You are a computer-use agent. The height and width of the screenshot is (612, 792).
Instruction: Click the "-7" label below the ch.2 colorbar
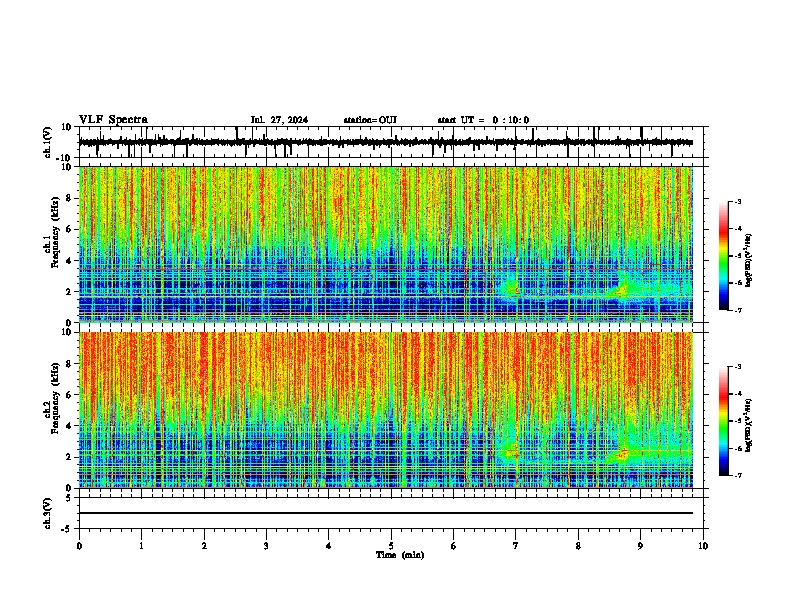click(737, 475)
